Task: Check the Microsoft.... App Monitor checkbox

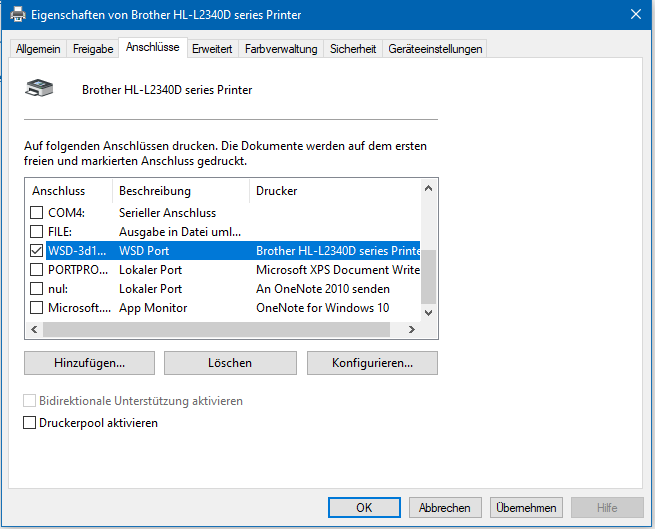Action: point(36,308)
